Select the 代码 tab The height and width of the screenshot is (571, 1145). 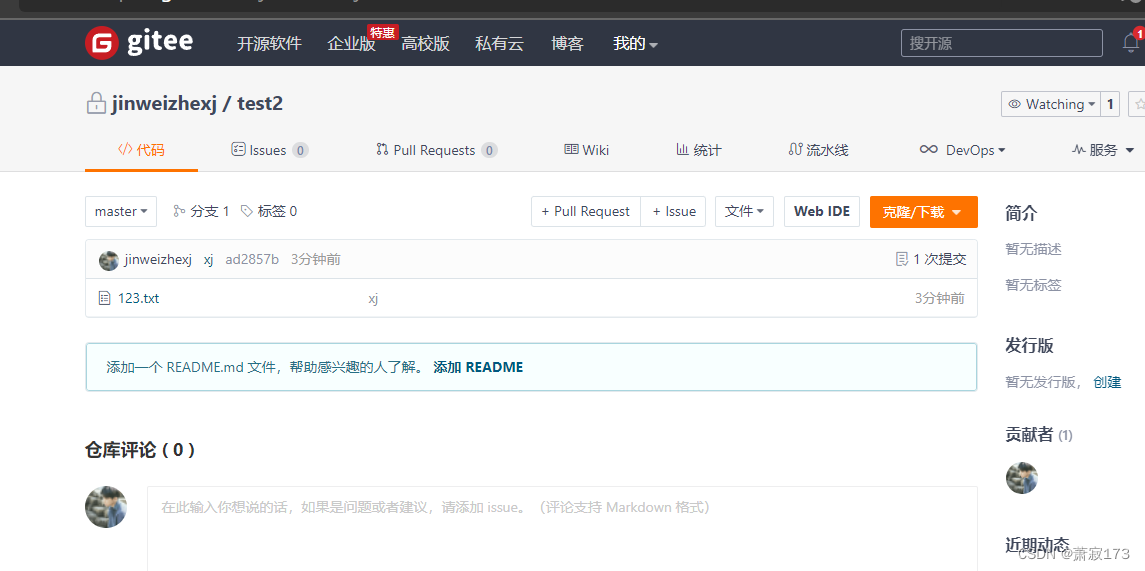tap(141, 150)
